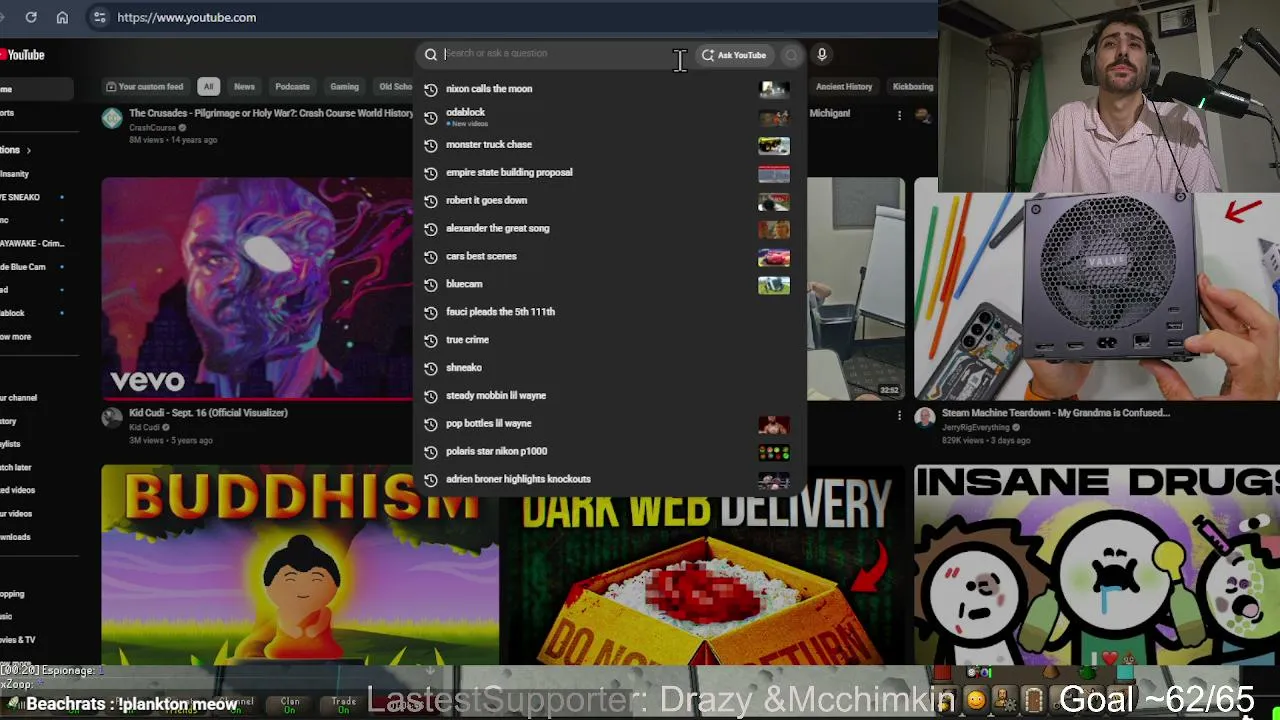Select the 'All' filter chip
Screen dimensions: 1280x720
tap(208, 87)
